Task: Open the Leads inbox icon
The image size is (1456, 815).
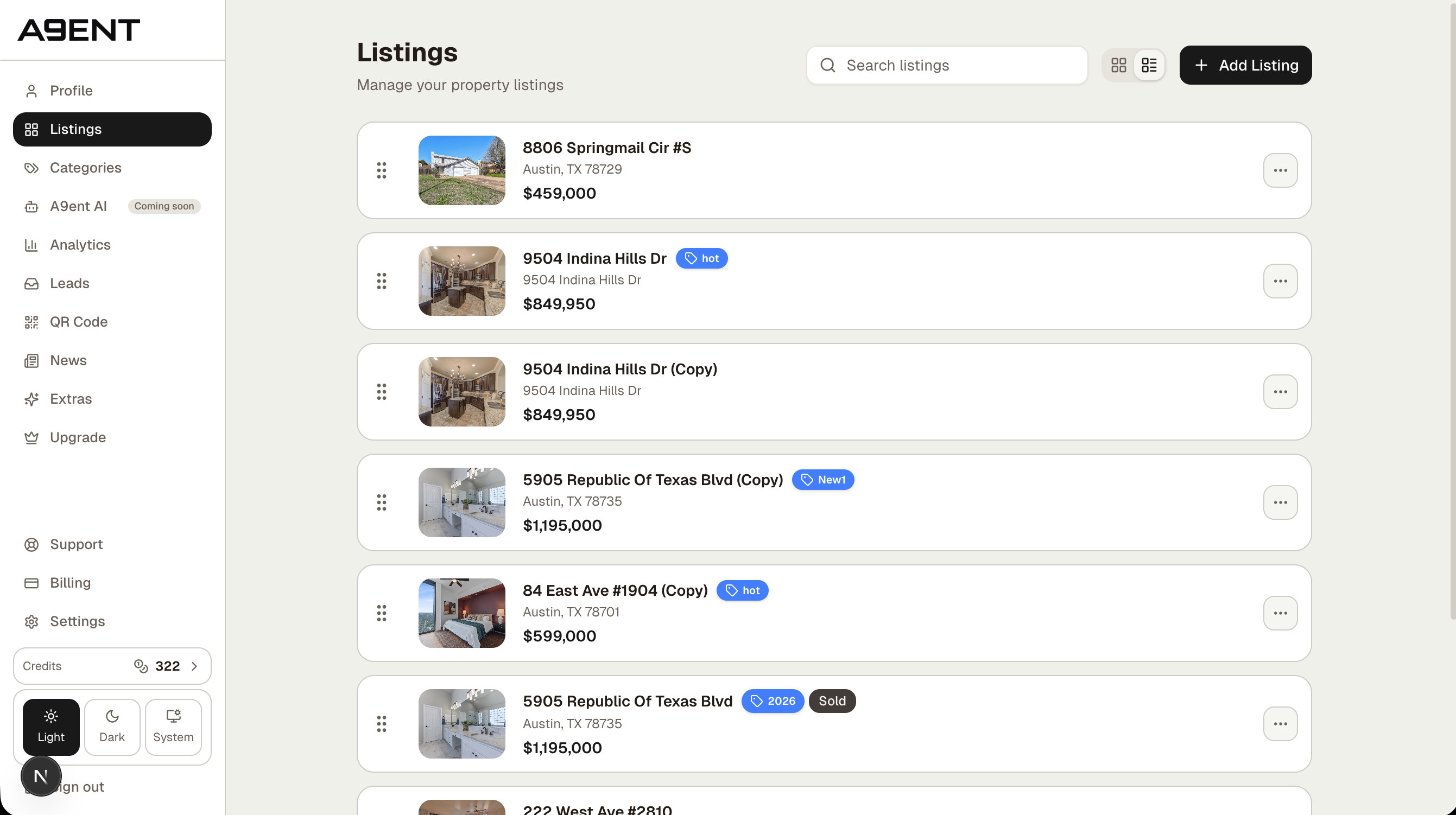Action: [31, 283]
